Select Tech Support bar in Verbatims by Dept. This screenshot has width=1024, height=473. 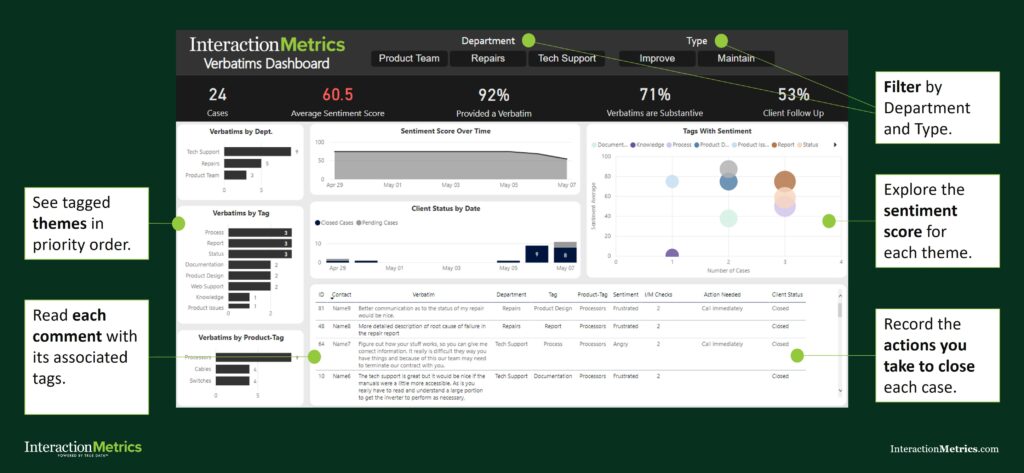tap(258, 152)
